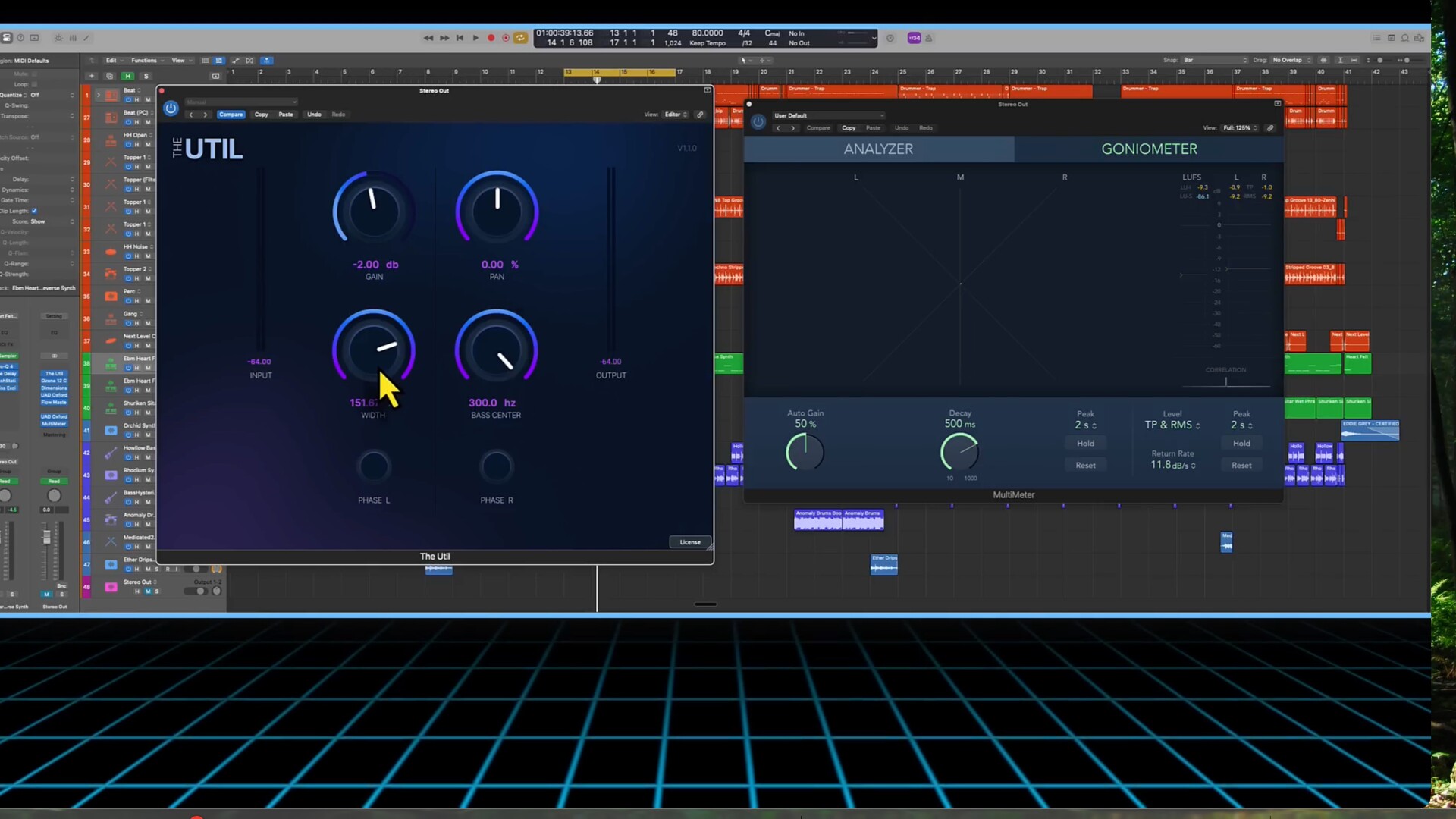Open the User Default preset dropdown in MultiMeter

point(827,116)
